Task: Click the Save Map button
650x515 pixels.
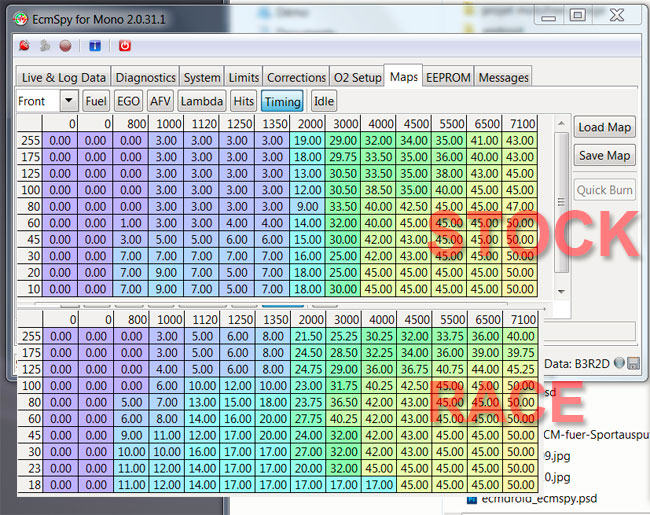Action: pyautogui.click(x=604, y=155)
